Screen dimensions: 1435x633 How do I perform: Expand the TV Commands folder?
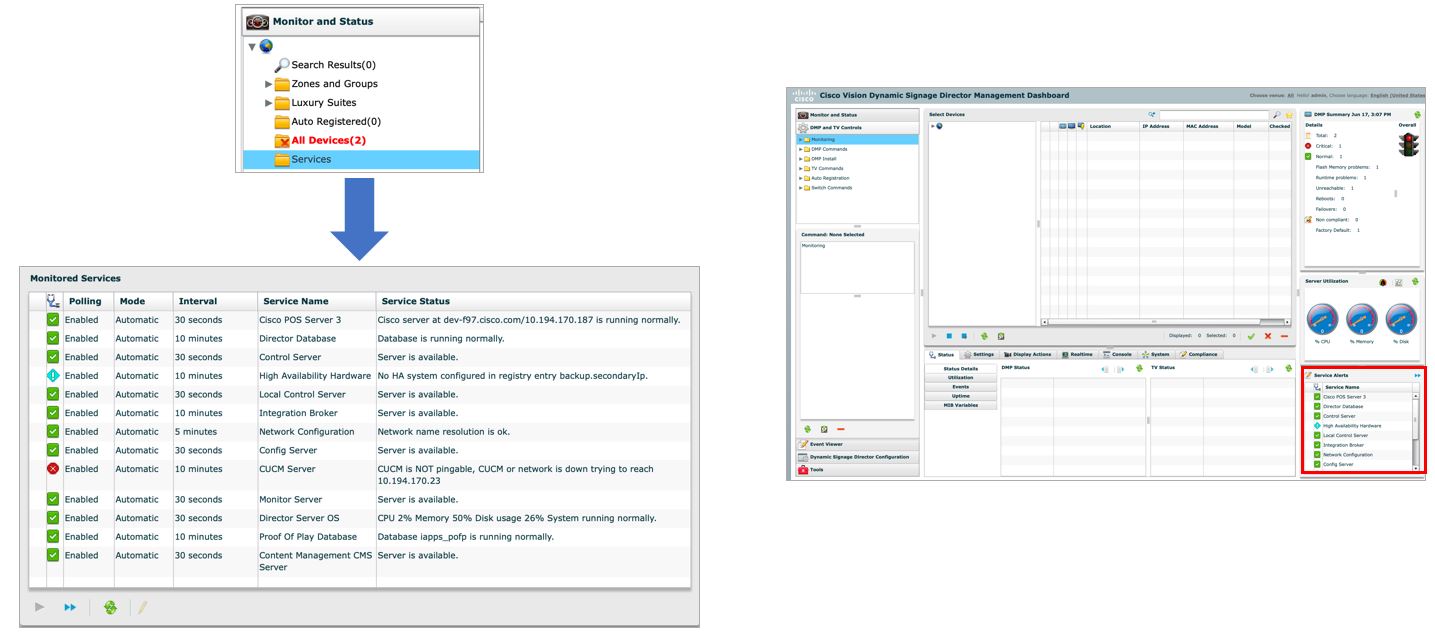pos(799,168)
